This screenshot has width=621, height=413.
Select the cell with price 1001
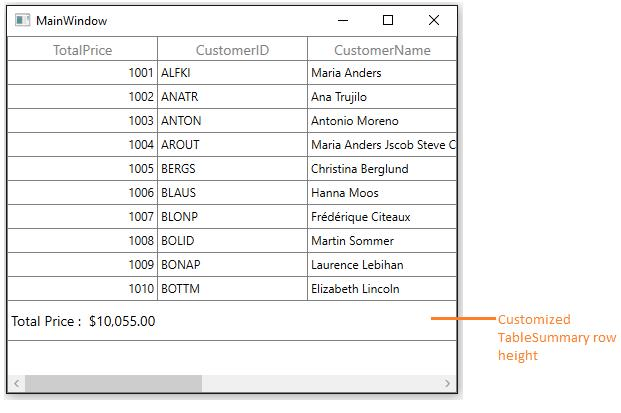[82, 73]
